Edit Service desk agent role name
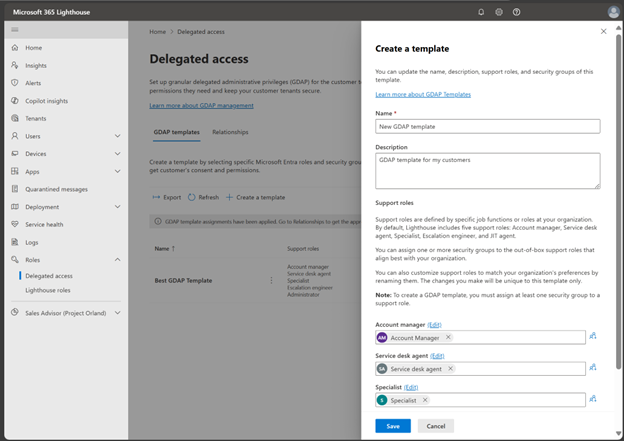Viewport: 624px width, 441px height. tap(437, 356)
